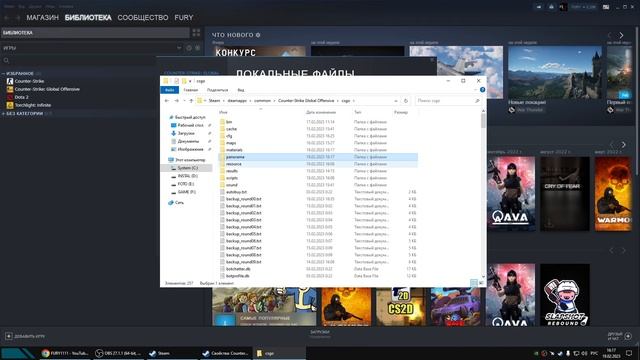Select the Dota 2 icon in Steam library
This screenshot has height=360, width=640.
click(10, 97)
